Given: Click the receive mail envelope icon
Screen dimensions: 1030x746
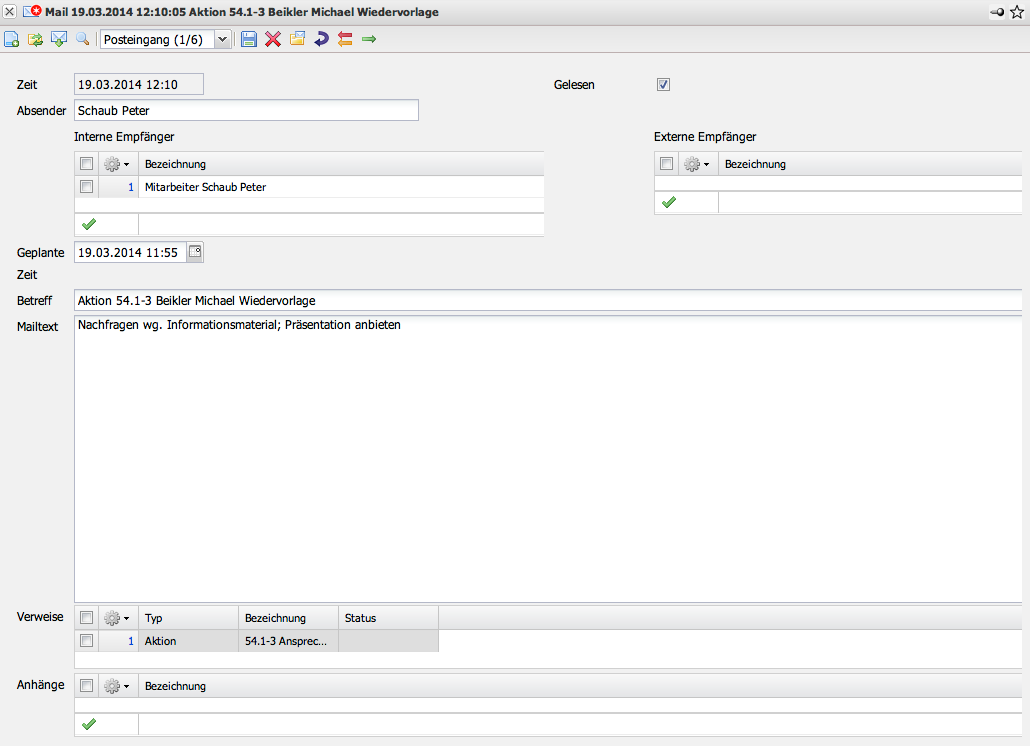Looking at the screenshot, I should point(59,39).
